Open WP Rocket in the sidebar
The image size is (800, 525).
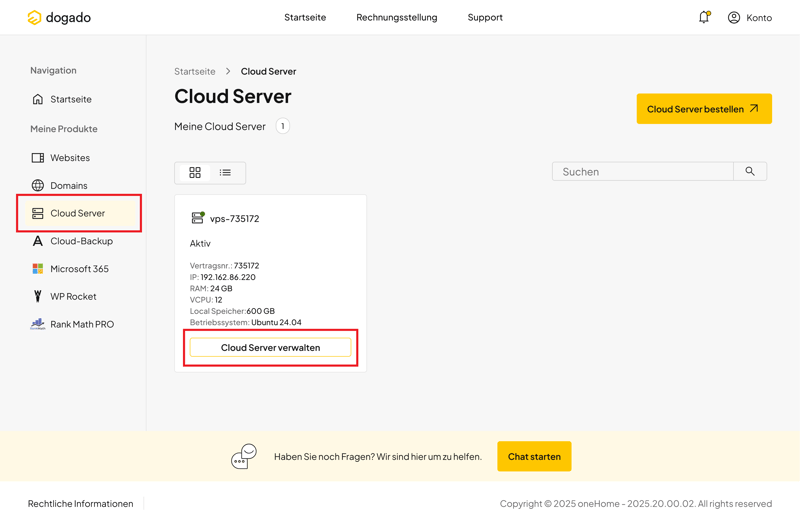tap(73, 297)
